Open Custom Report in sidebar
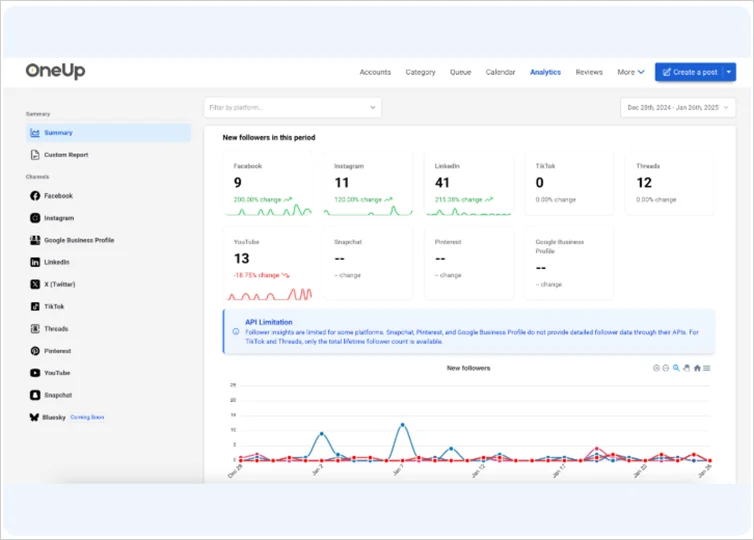The height and width of the screenshot is (540, 754). tap(66, 155)
